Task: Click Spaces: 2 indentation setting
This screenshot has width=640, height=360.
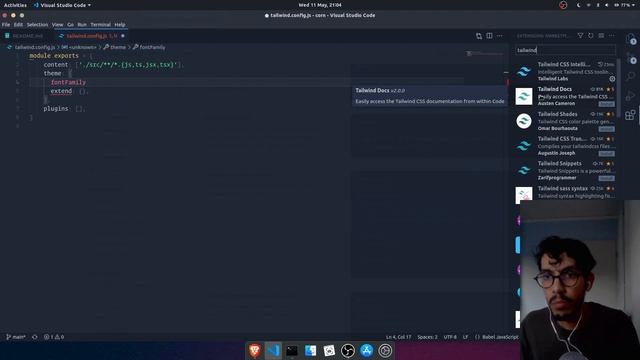Action: tap(427, 337)
